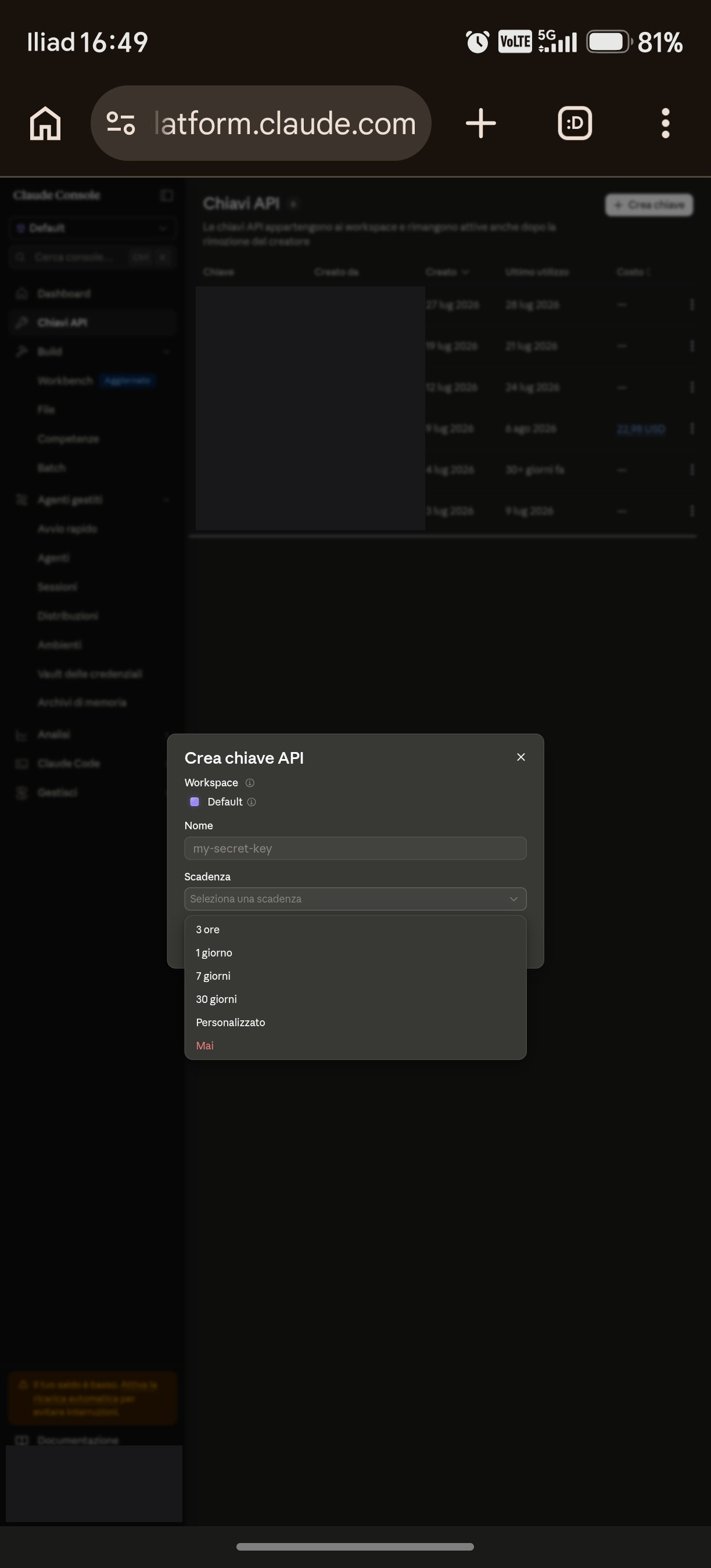Open the browser three-dot menu
This screenshot has width=711, height=1568.
click(x=665, y=123)
